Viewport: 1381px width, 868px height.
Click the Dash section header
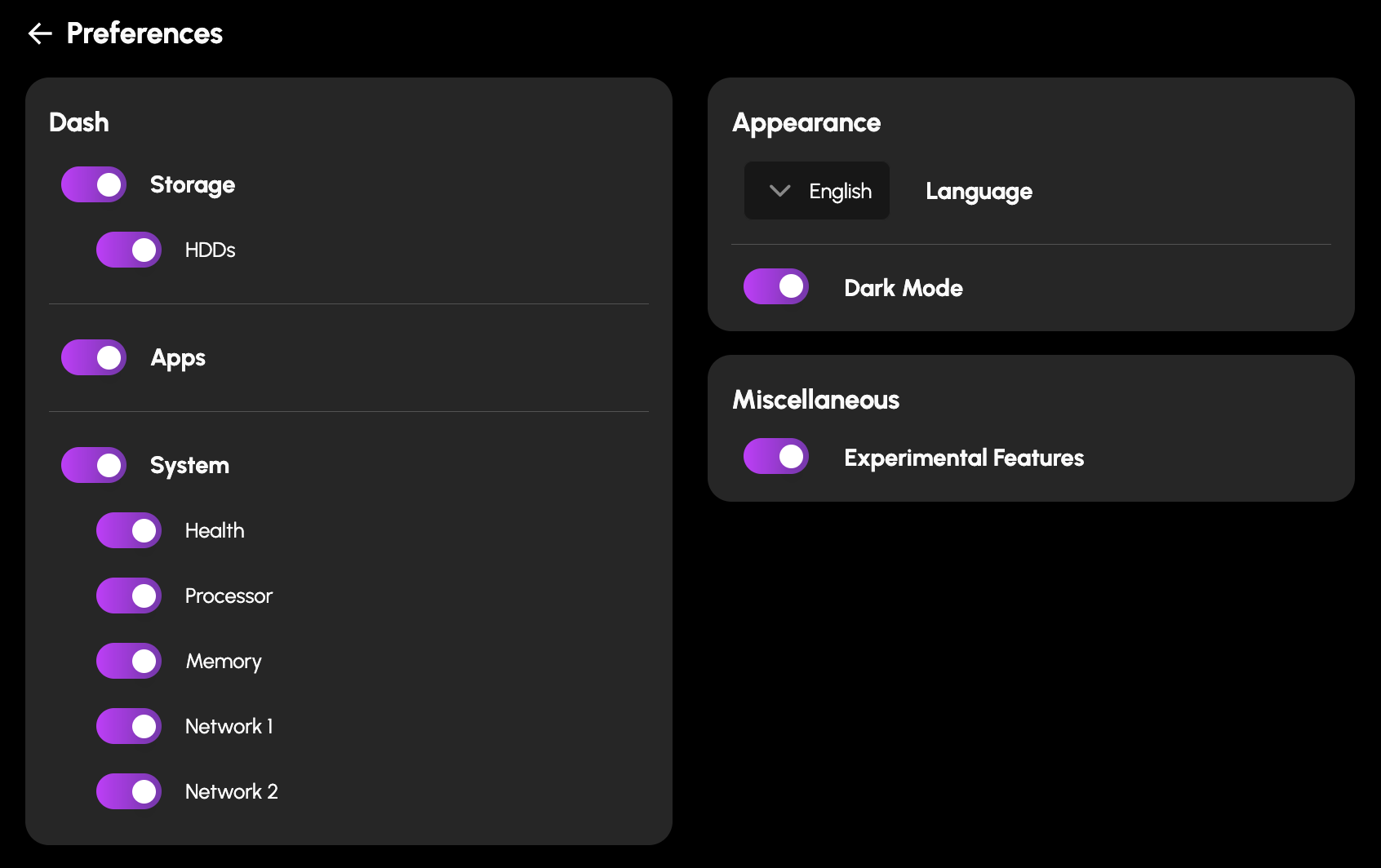coord(79,122)
